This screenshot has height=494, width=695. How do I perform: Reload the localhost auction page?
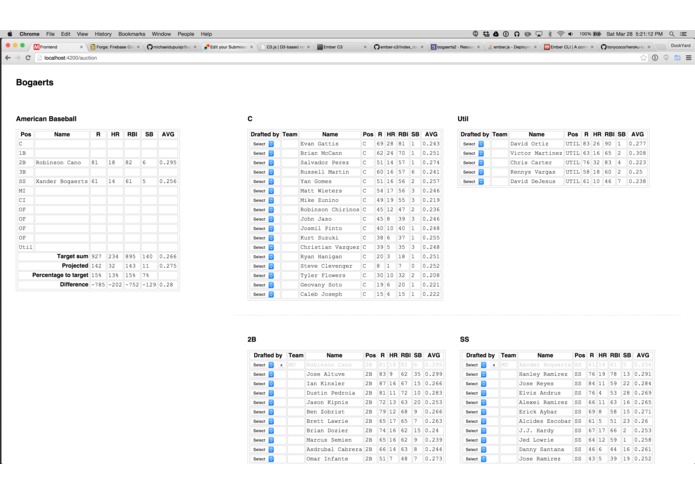click(28, 58)
